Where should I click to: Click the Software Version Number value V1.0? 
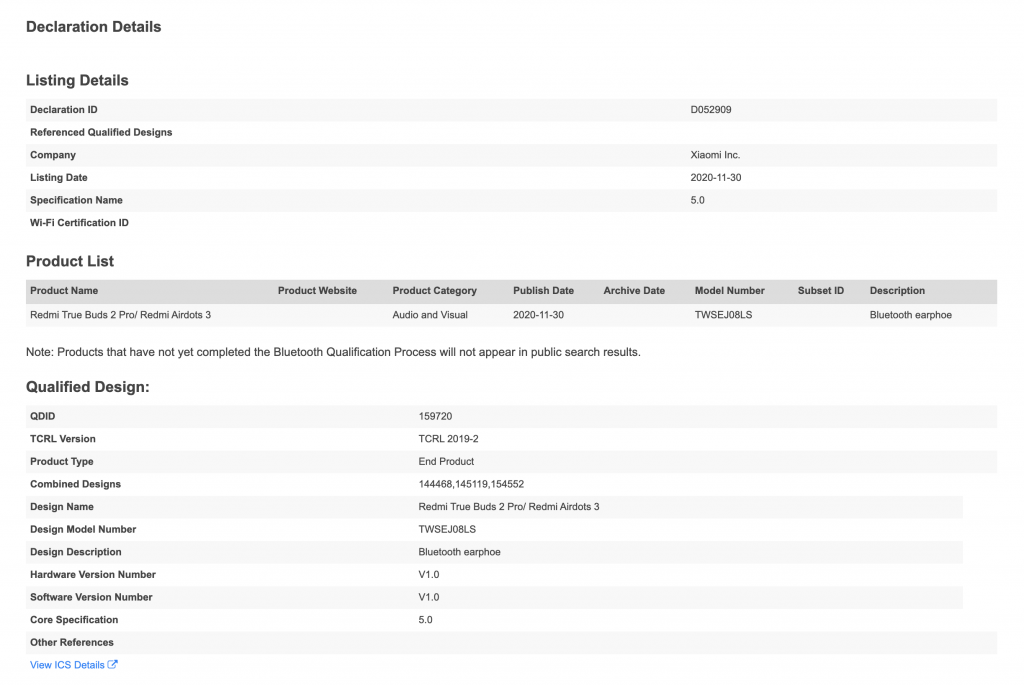429,597
